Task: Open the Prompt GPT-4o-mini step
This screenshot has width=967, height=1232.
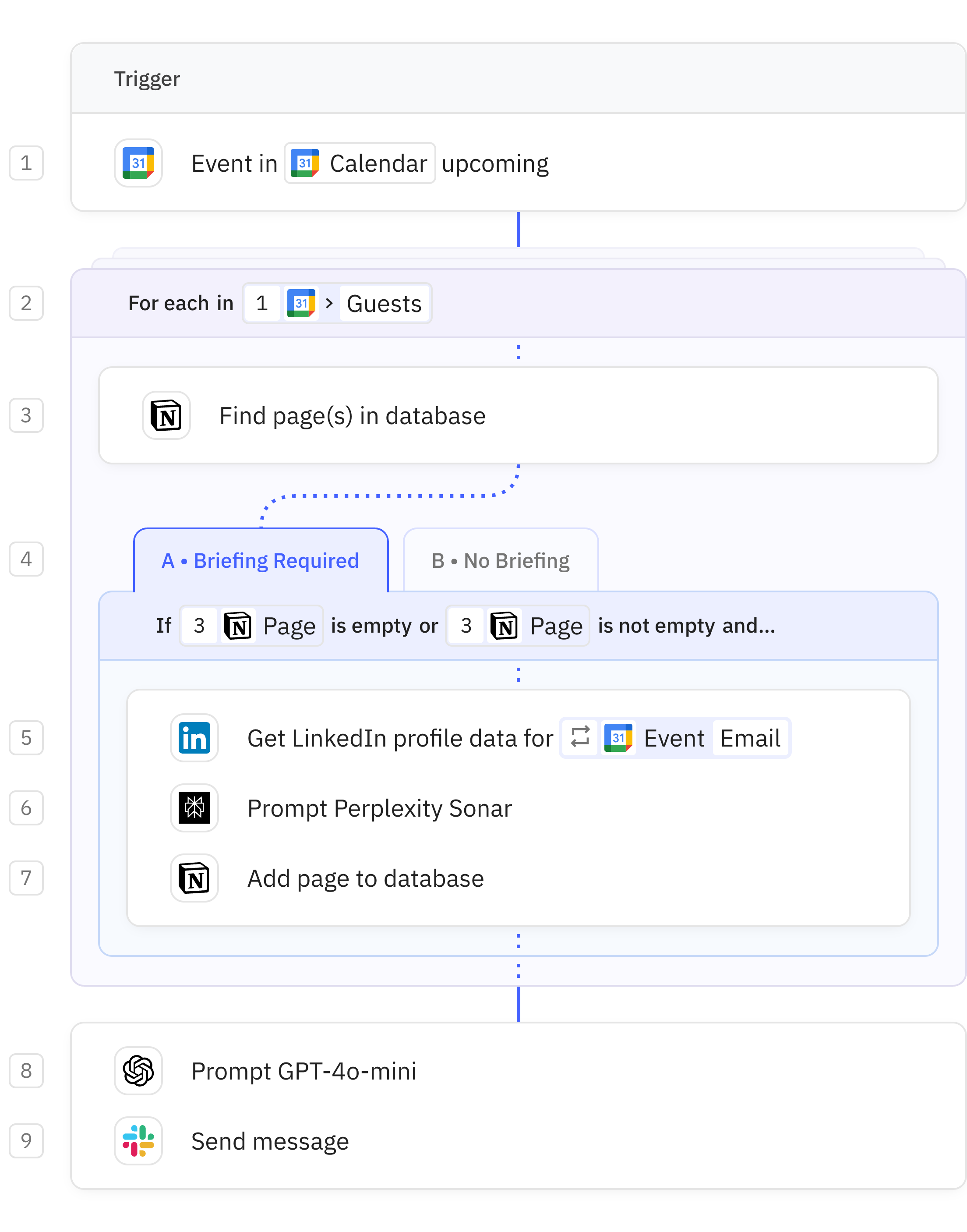Action: click(518, 1071)
